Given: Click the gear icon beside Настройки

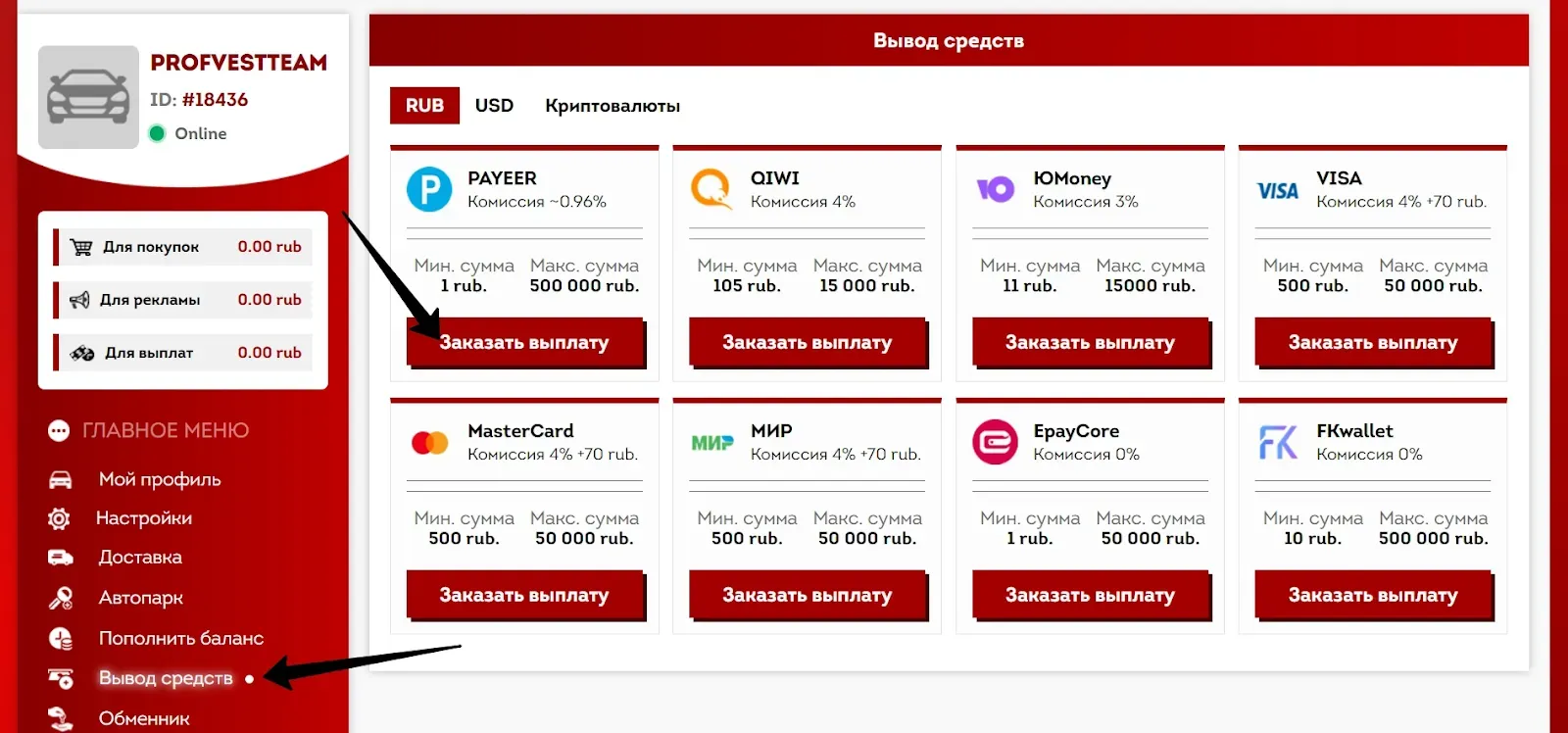Looking at the screenshot, I should [59, 518].
